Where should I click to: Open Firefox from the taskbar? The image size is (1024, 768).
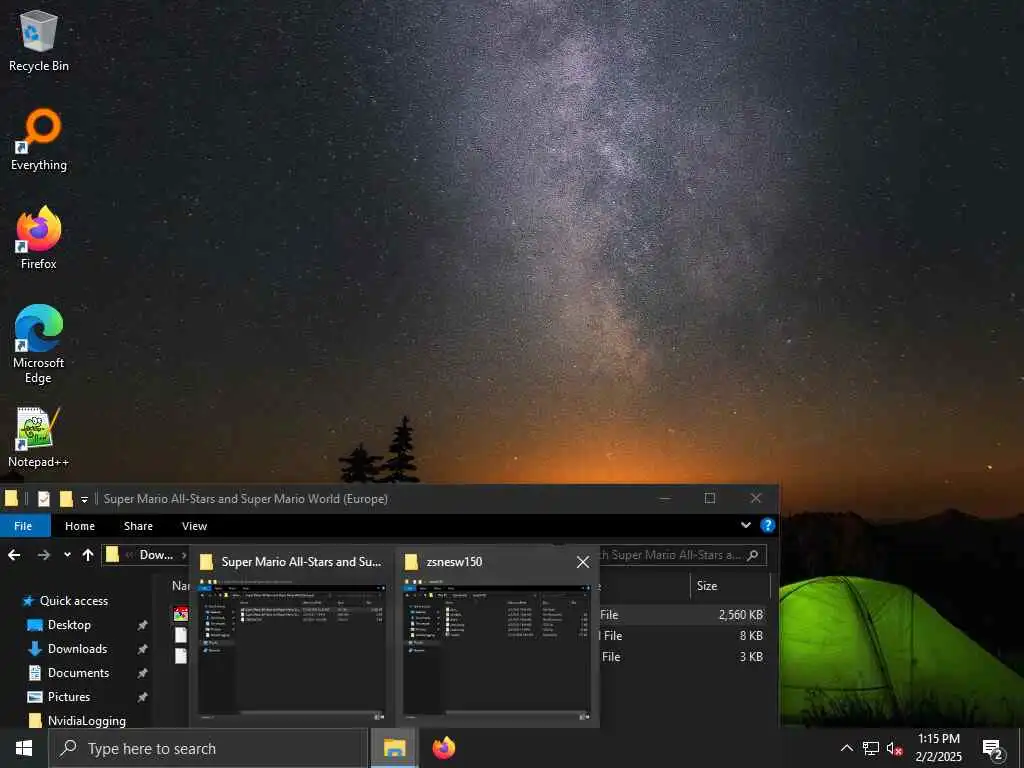coord(444,748)
